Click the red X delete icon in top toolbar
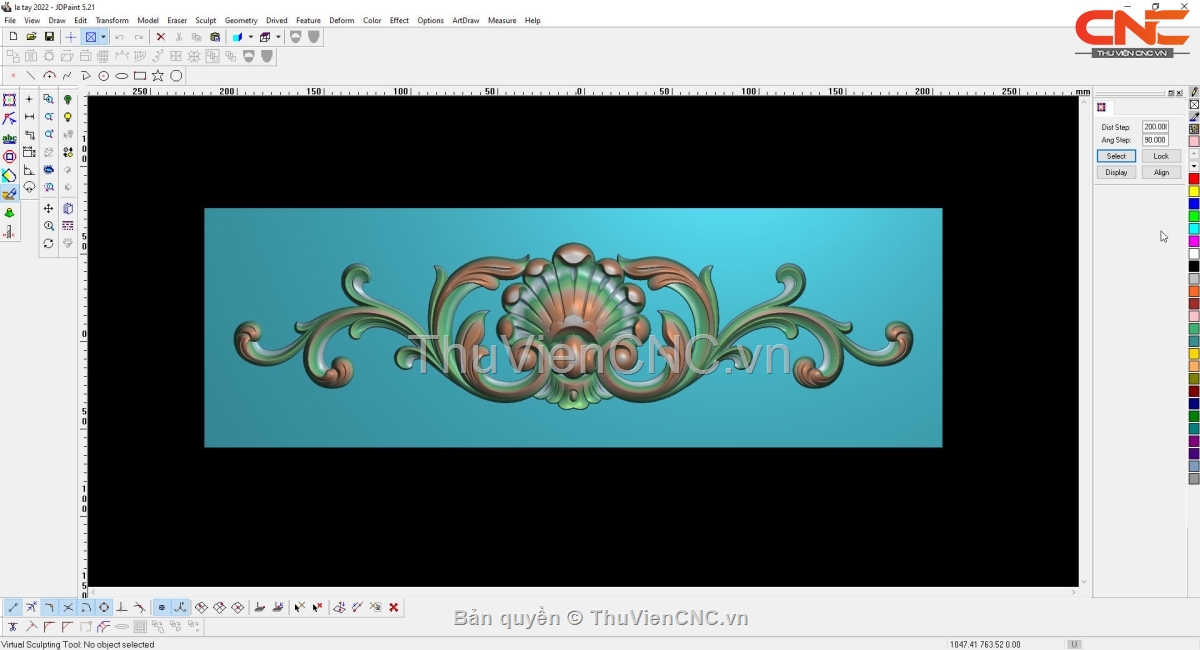Image resolution: width=1200 pixels, height=650 pixels. pyautogui.click(x=160, y=37)
